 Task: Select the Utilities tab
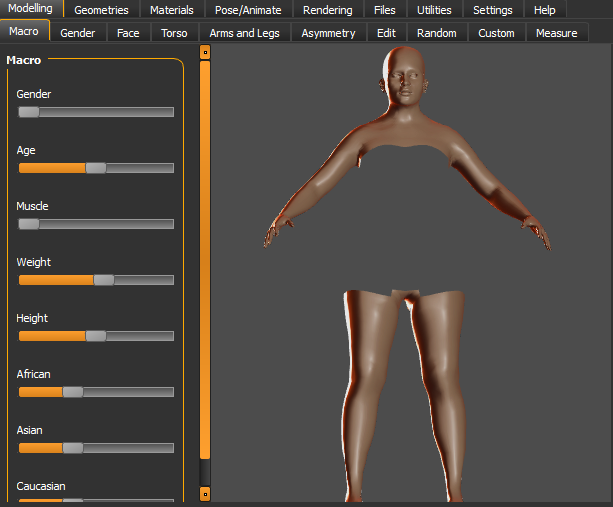point(434,10)
